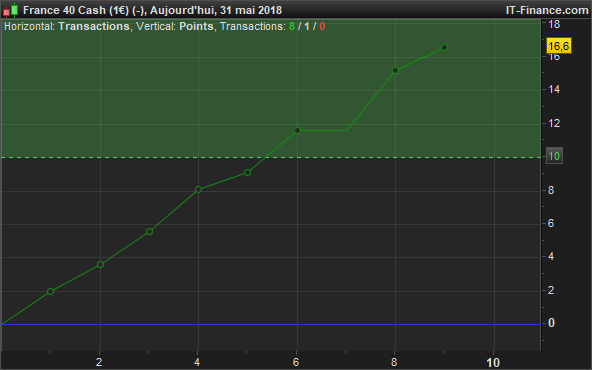
Task: Click the bold 10 label on horizontal axis
Action: pyautogui.click(x=493, y=363)
